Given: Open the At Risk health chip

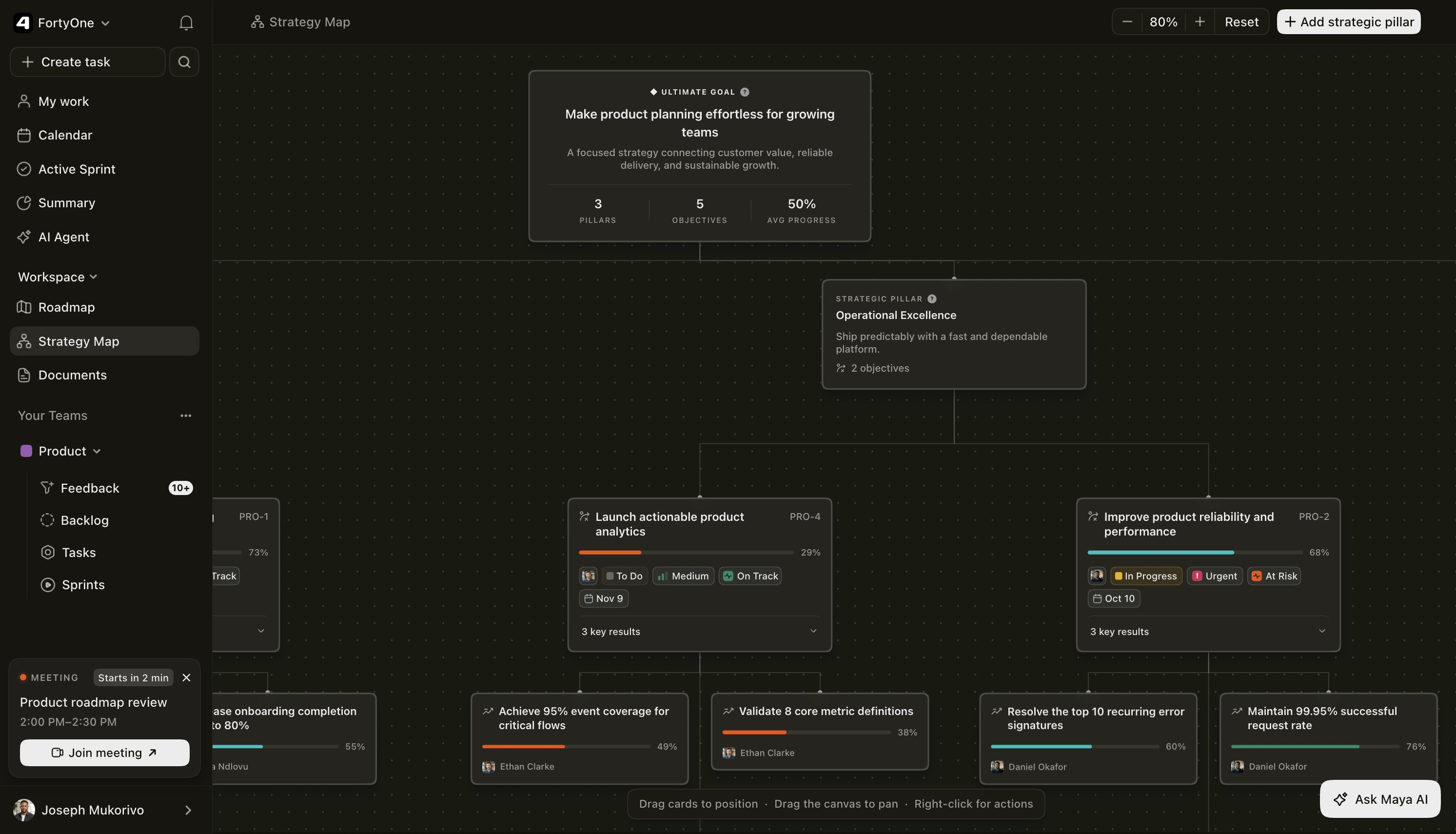Looking at the screenshot, I should tap(1274, 576).
